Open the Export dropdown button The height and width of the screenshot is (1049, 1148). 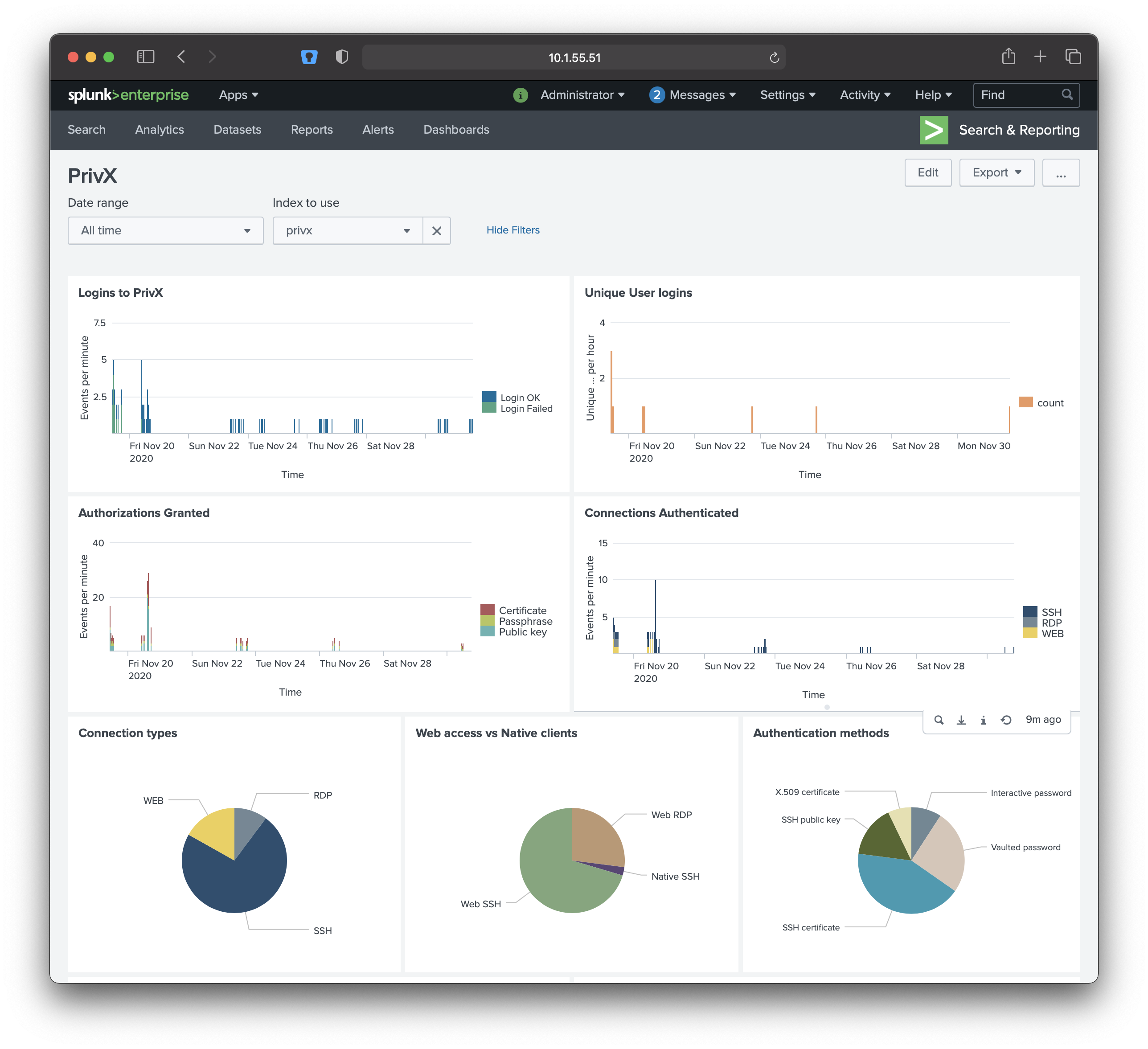pyautogui.click(x=996, y=172)
